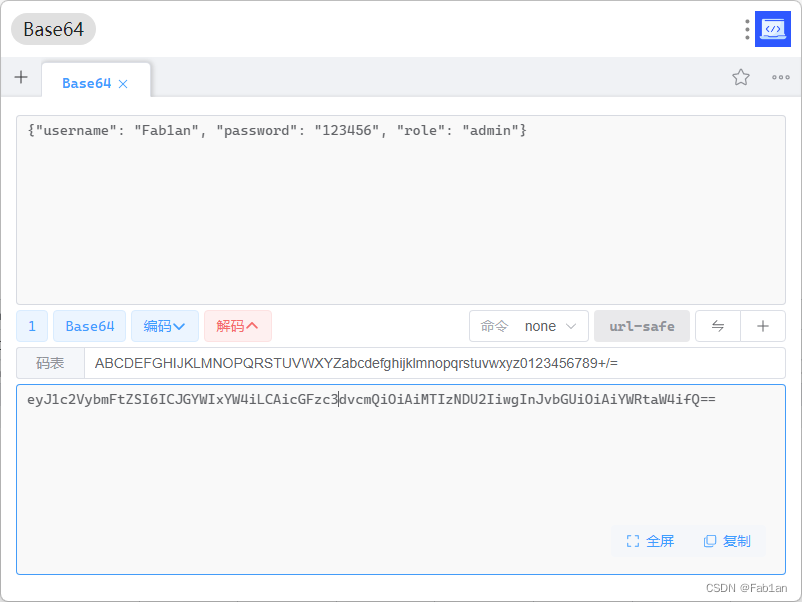Screen dimensions: 802x602
Task: Favorite this tool with the star icon
Action: click(740, 77)
